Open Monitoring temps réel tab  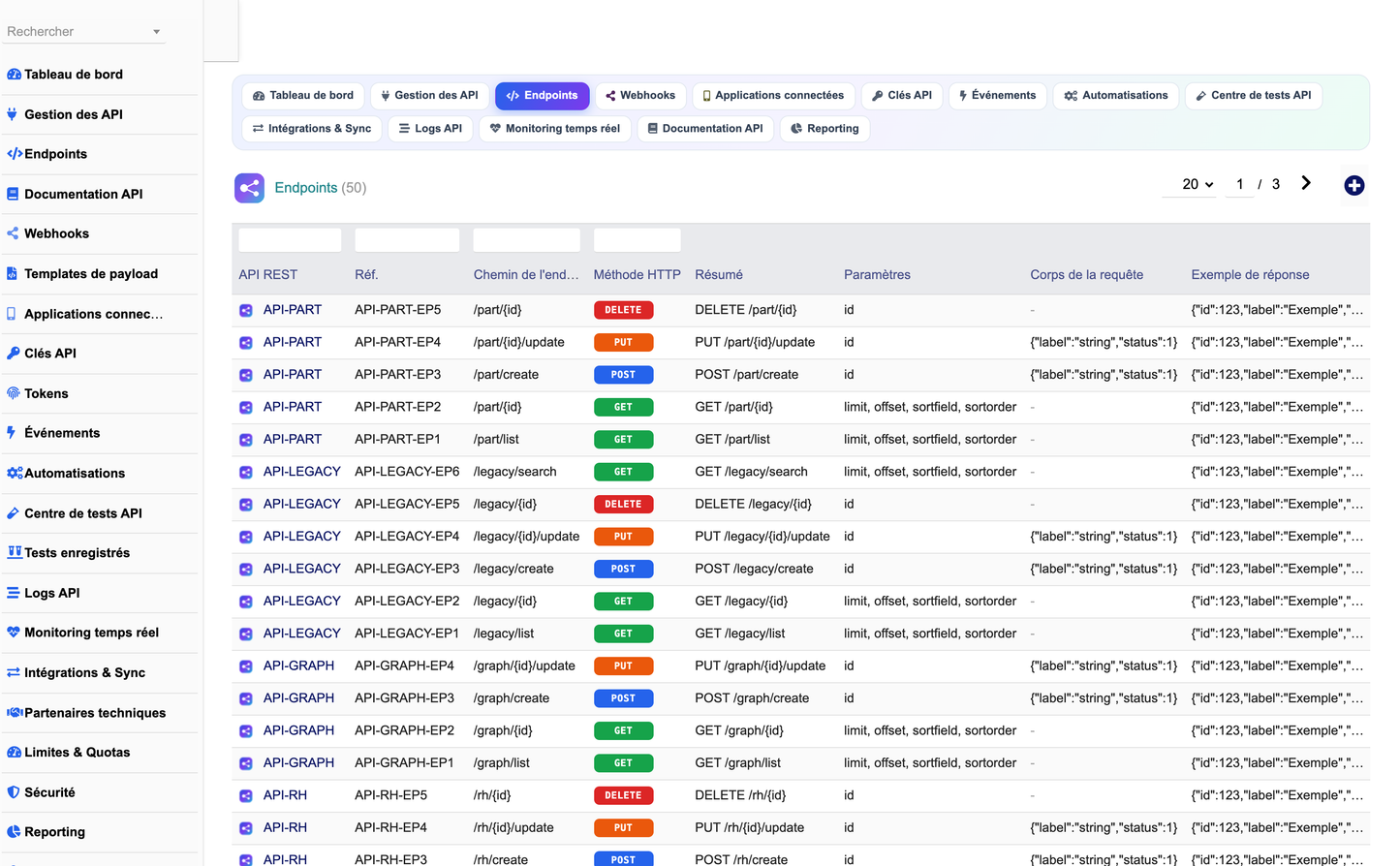pyautogui.click(x=555, y=129)
